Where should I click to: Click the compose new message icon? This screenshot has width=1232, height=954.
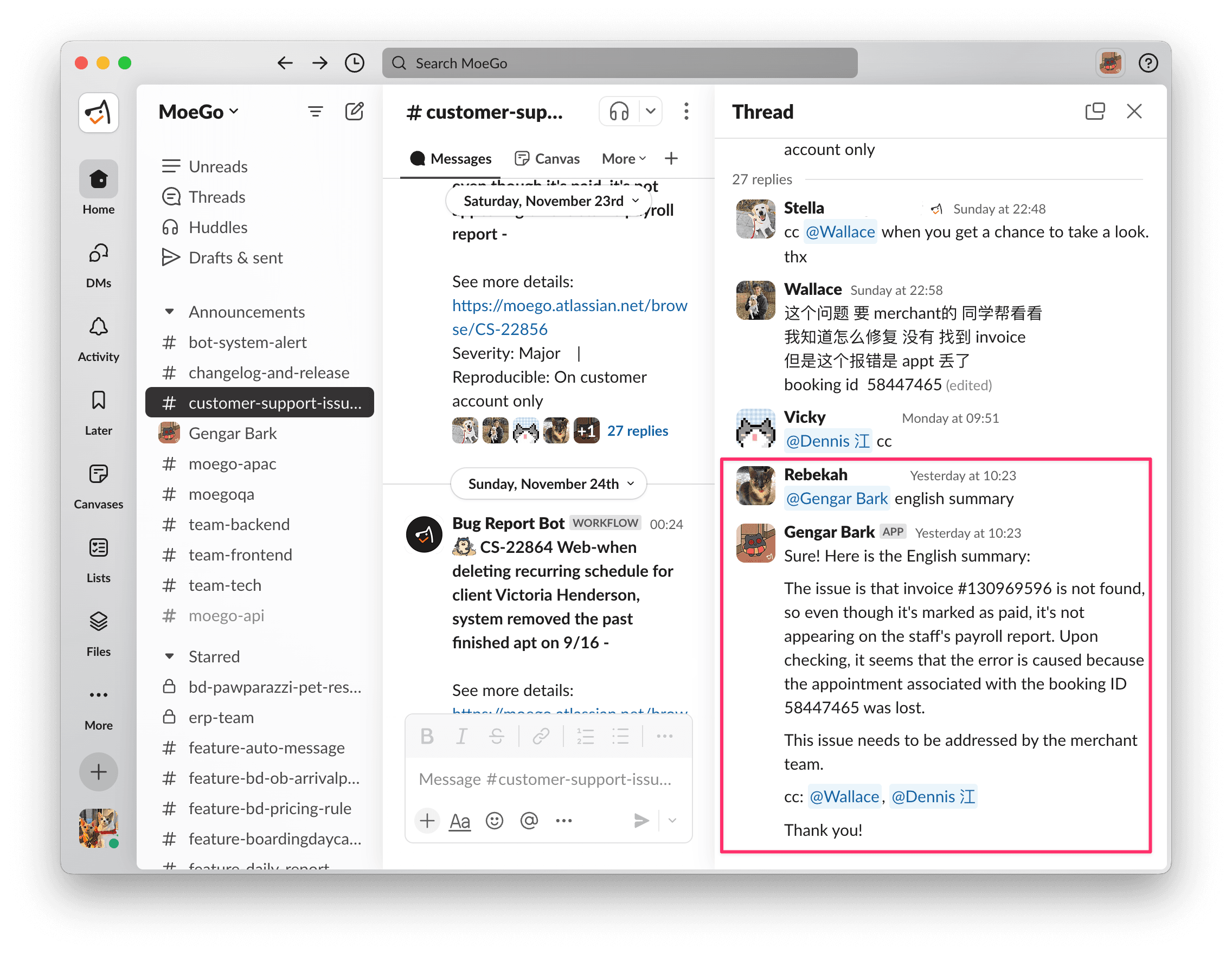pyautogui.click(x=354, y=111)
